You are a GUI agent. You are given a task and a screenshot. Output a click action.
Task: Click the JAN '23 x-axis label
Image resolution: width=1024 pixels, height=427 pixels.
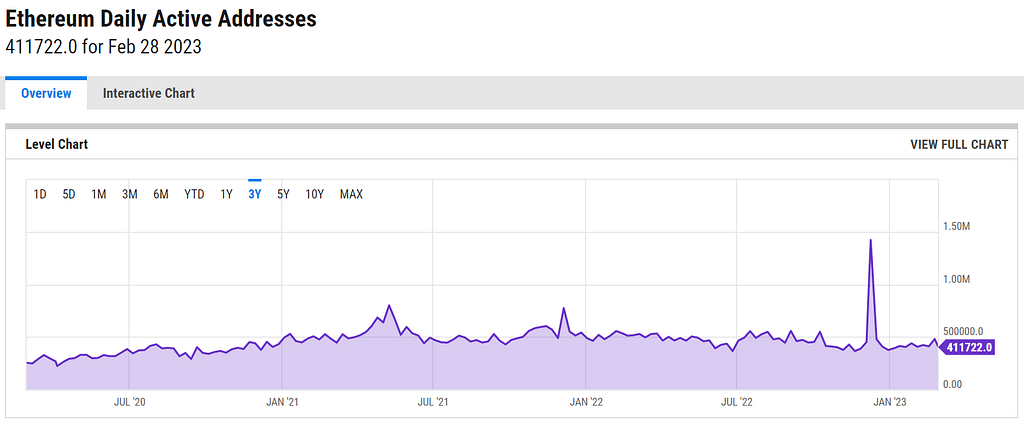(x=890, y=402)
